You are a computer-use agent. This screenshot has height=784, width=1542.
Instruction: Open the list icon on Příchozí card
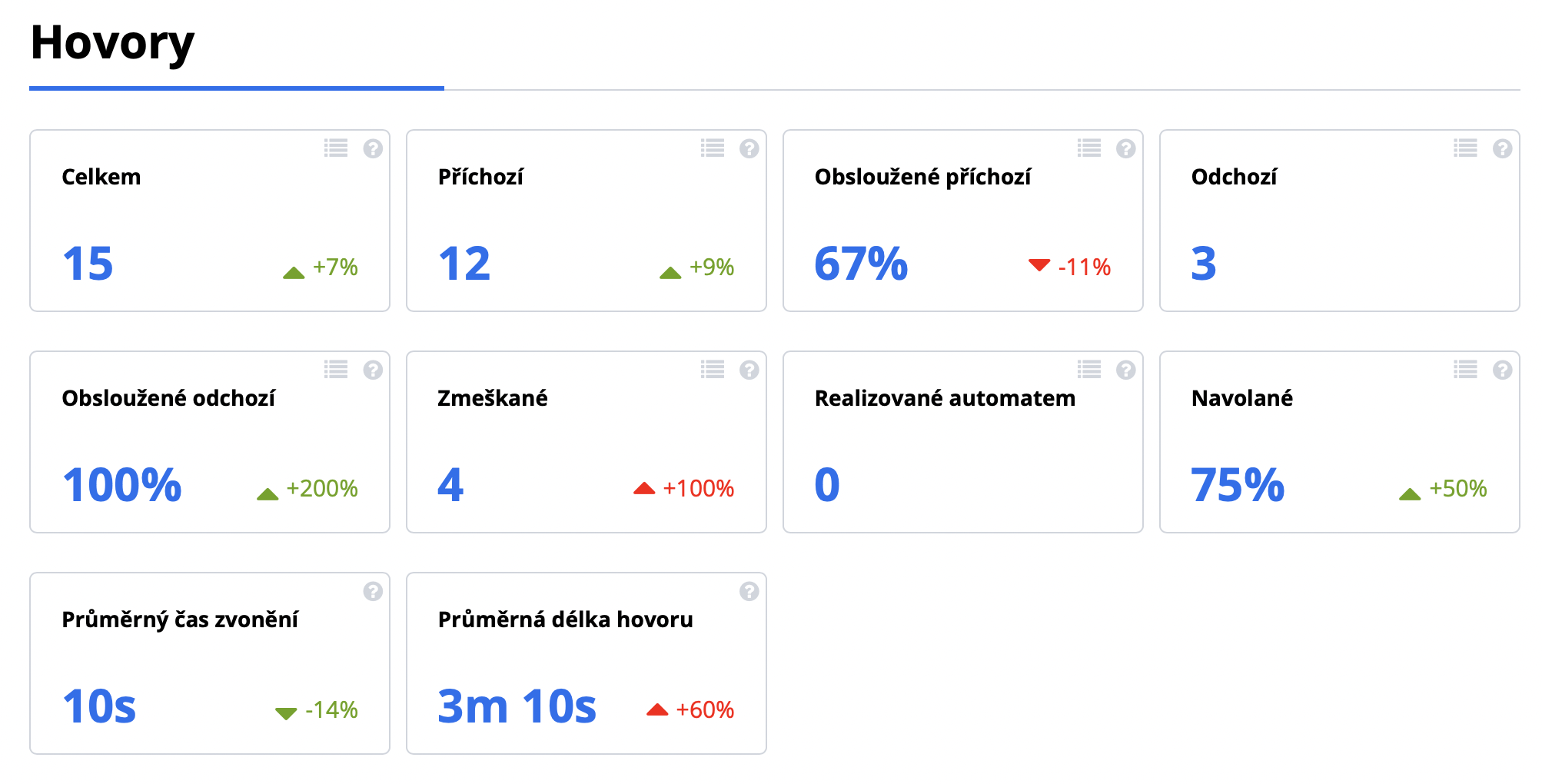click(x=713, y=148)
